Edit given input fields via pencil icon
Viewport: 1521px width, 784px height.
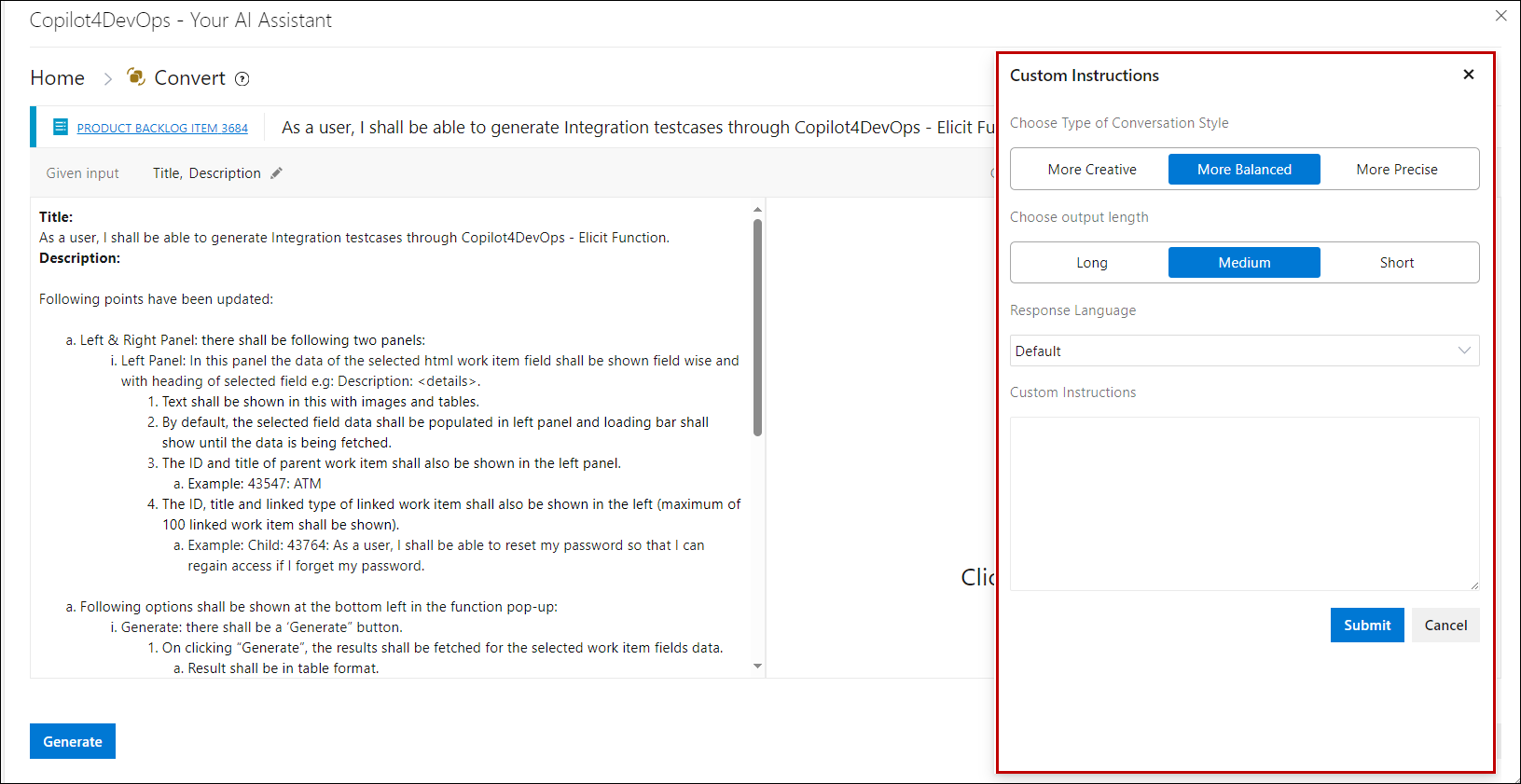[x=276, y=172]
